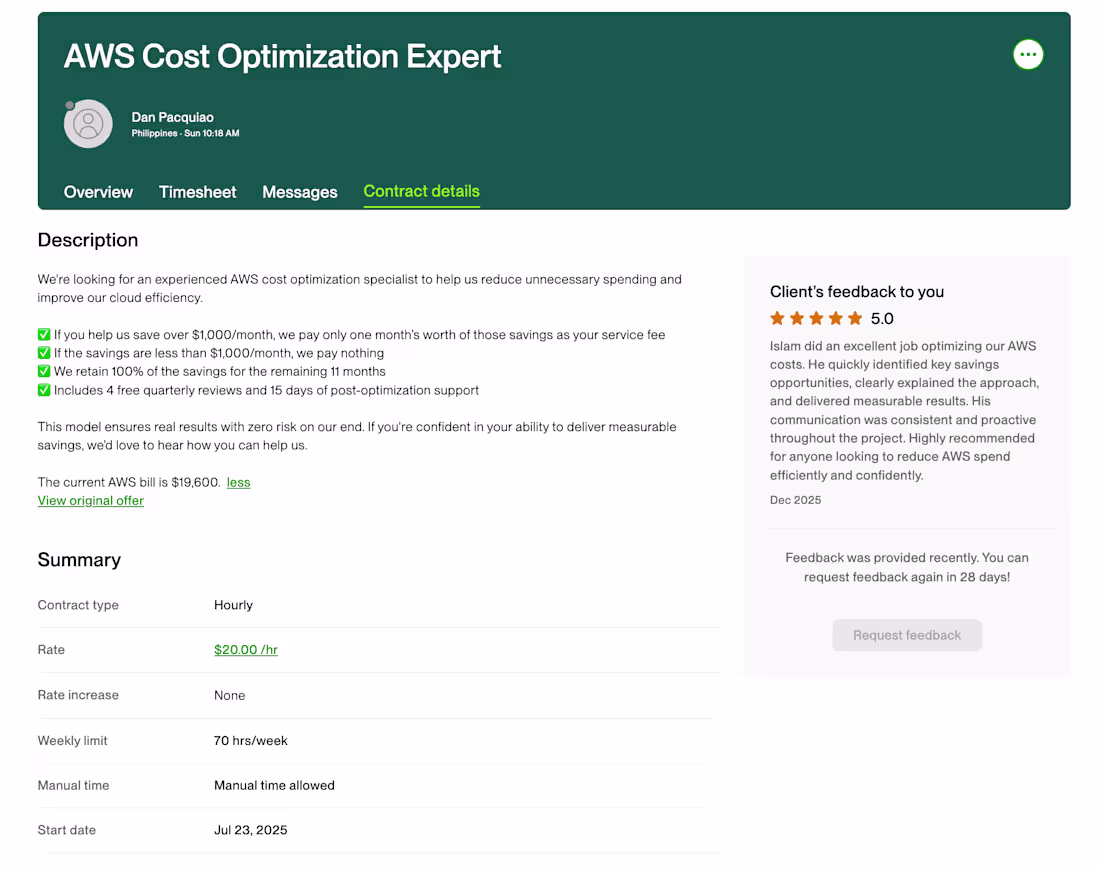The width and height of the screenshot is (1100, 870).
Task: Collapse the description using the less link
Action: coord(238,482)
